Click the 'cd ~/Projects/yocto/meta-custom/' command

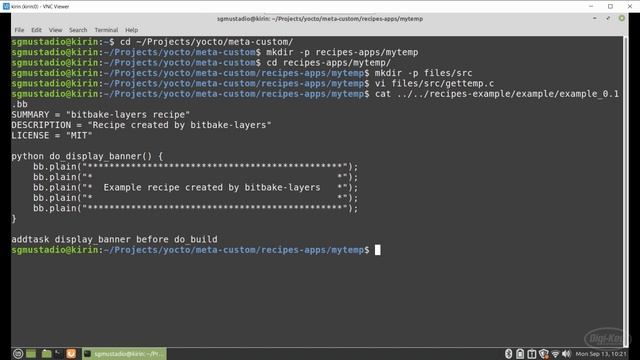click(207, 42)
